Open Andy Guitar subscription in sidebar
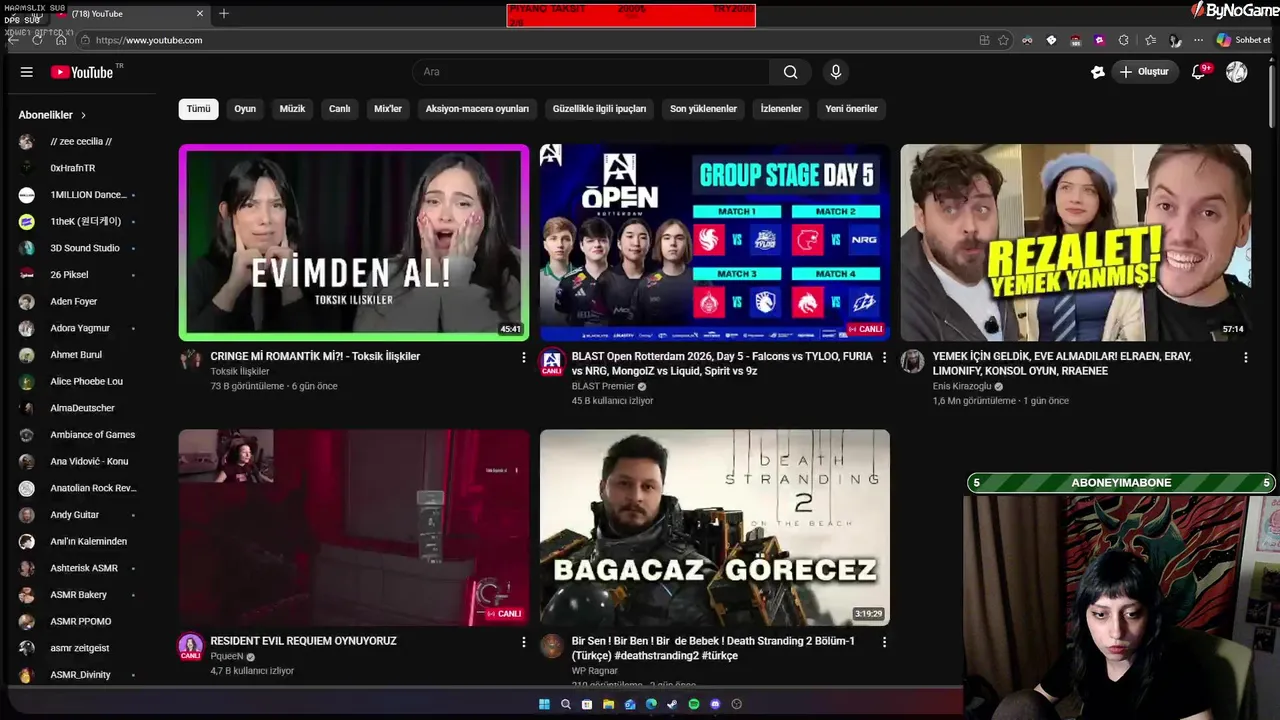 point(80,515)
